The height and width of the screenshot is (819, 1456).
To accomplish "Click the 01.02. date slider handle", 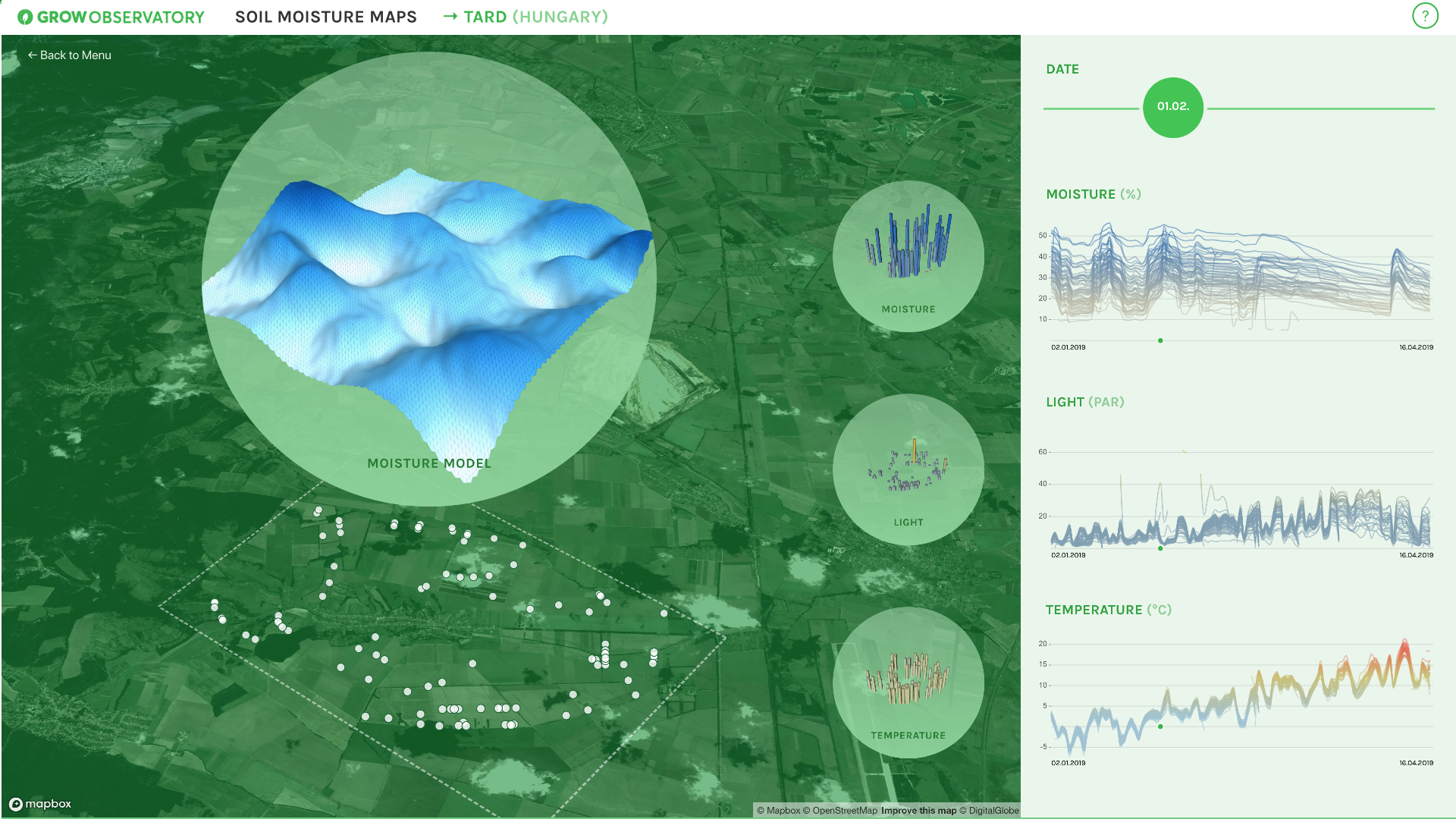I will click(1172, 108).
